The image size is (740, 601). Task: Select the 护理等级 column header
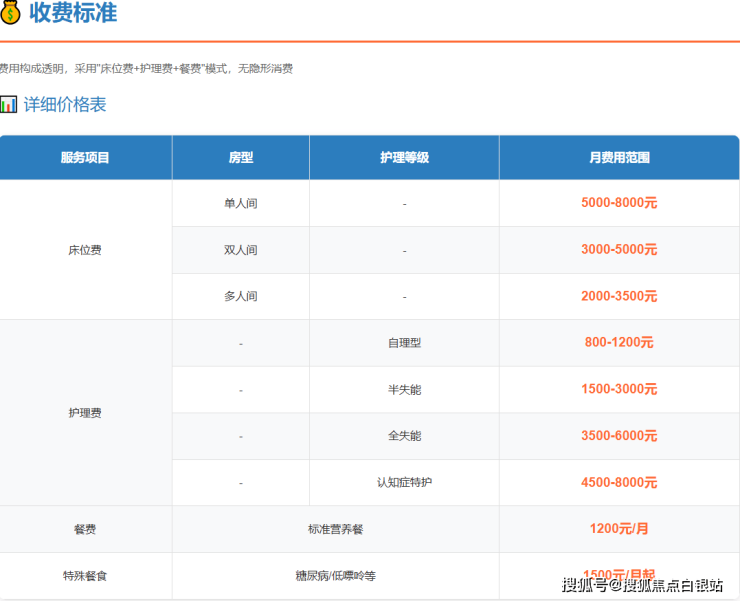[404, 158]
